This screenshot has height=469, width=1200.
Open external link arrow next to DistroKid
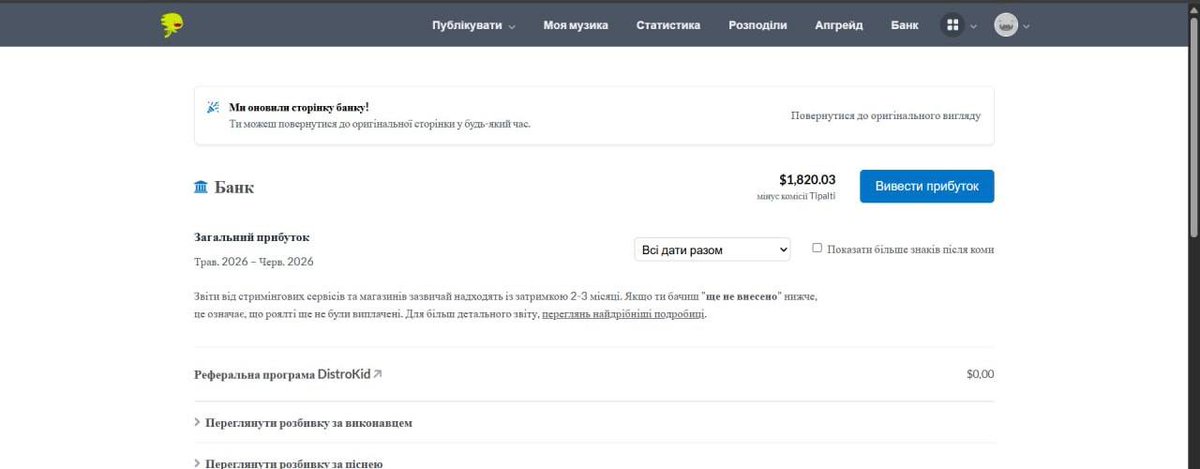coord(377,374)
